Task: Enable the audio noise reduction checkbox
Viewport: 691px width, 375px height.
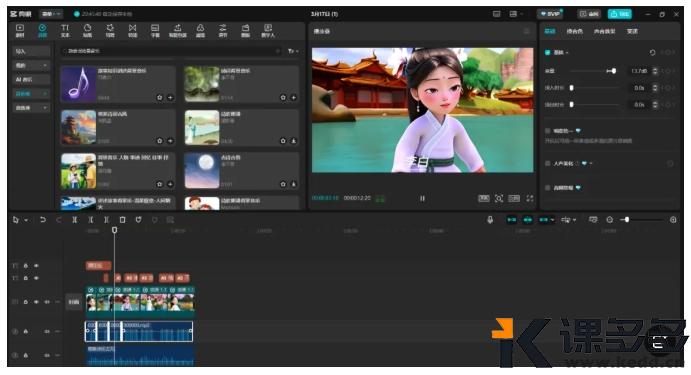Action: point(547,188)
